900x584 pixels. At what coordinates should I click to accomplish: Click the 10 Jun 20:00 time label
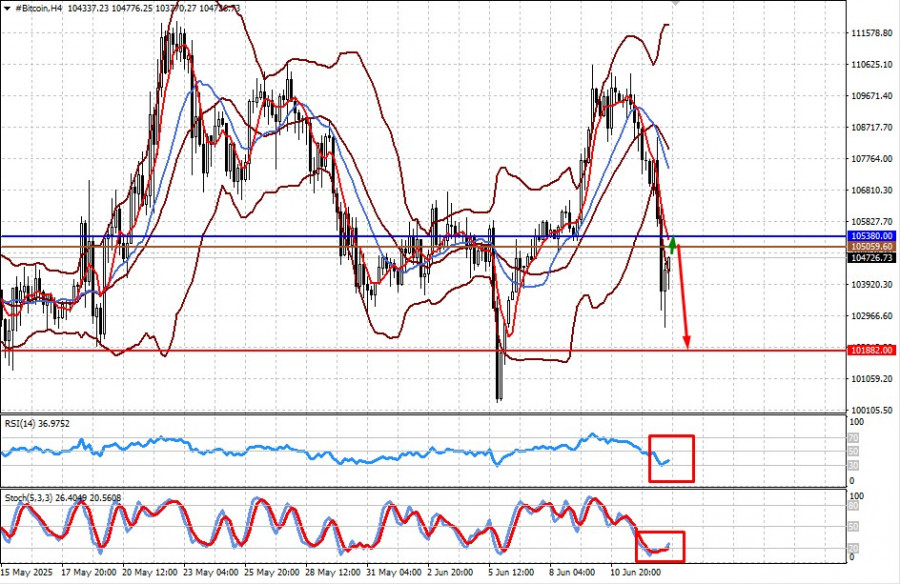point(635,573)
